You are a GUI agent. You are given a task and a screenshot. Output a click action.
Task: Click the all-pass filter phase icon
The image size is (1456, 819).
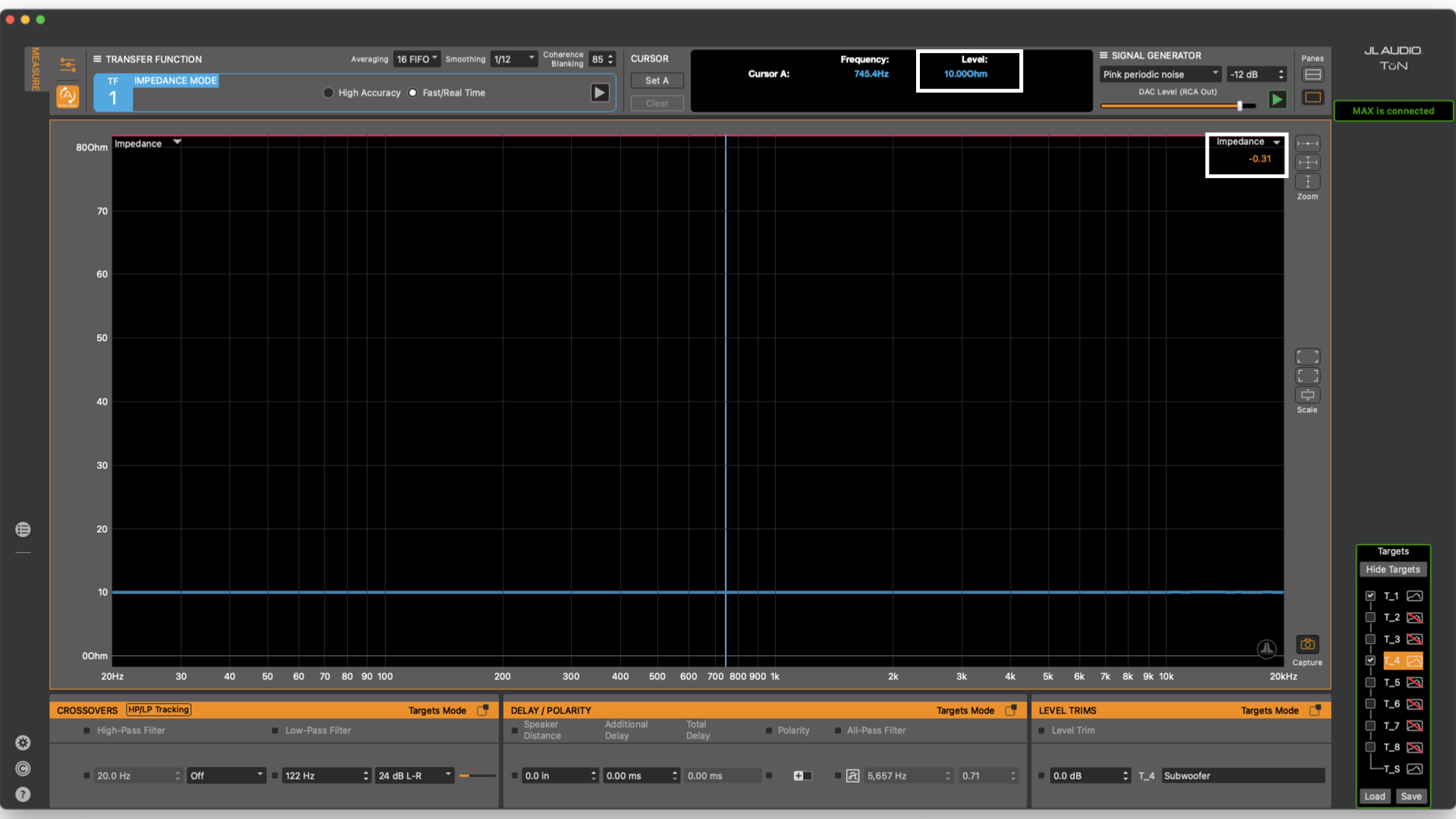click(852, 776)
